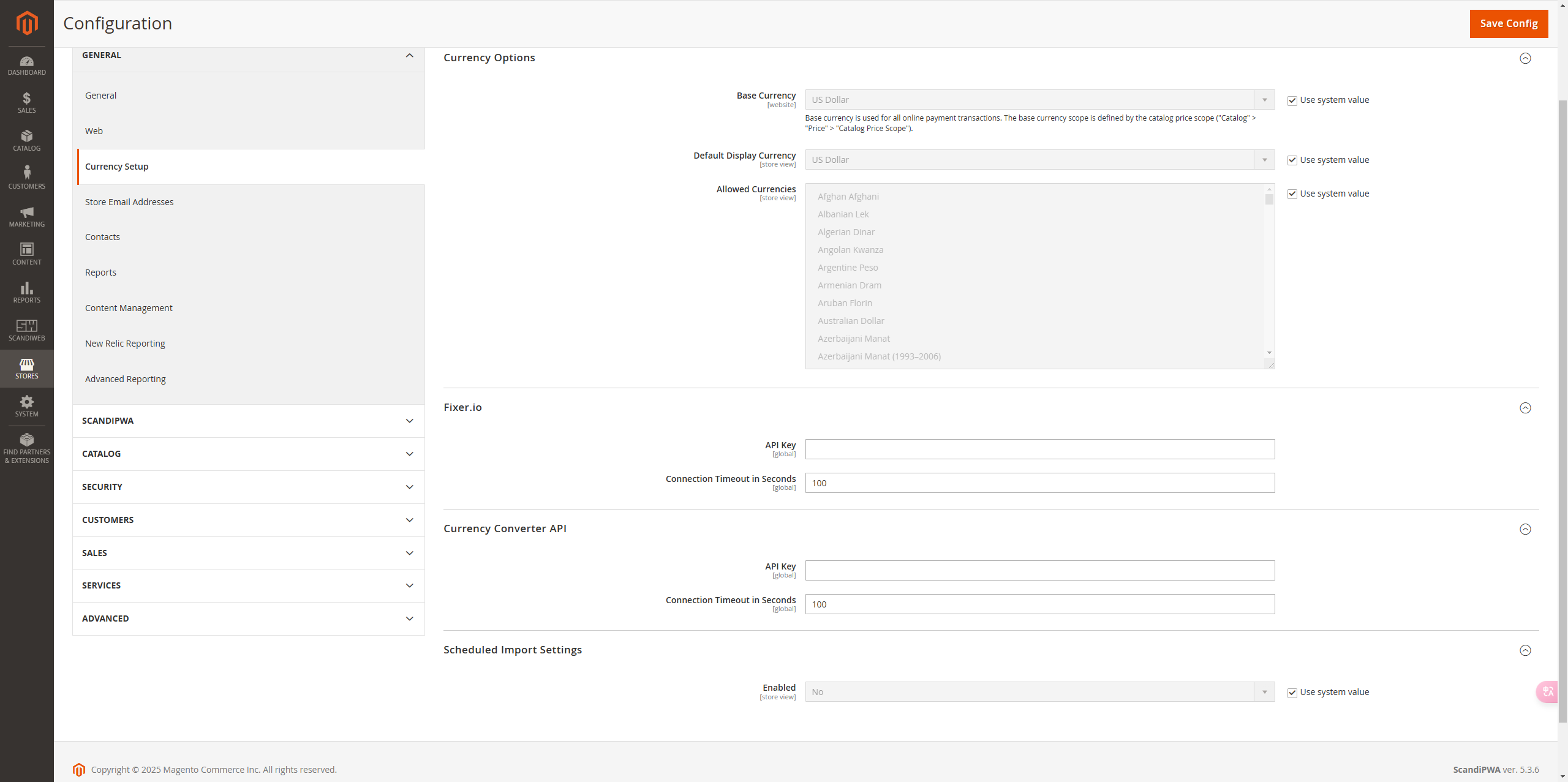
Task: Select the Web configuration tab
Action: coord(94,131)
